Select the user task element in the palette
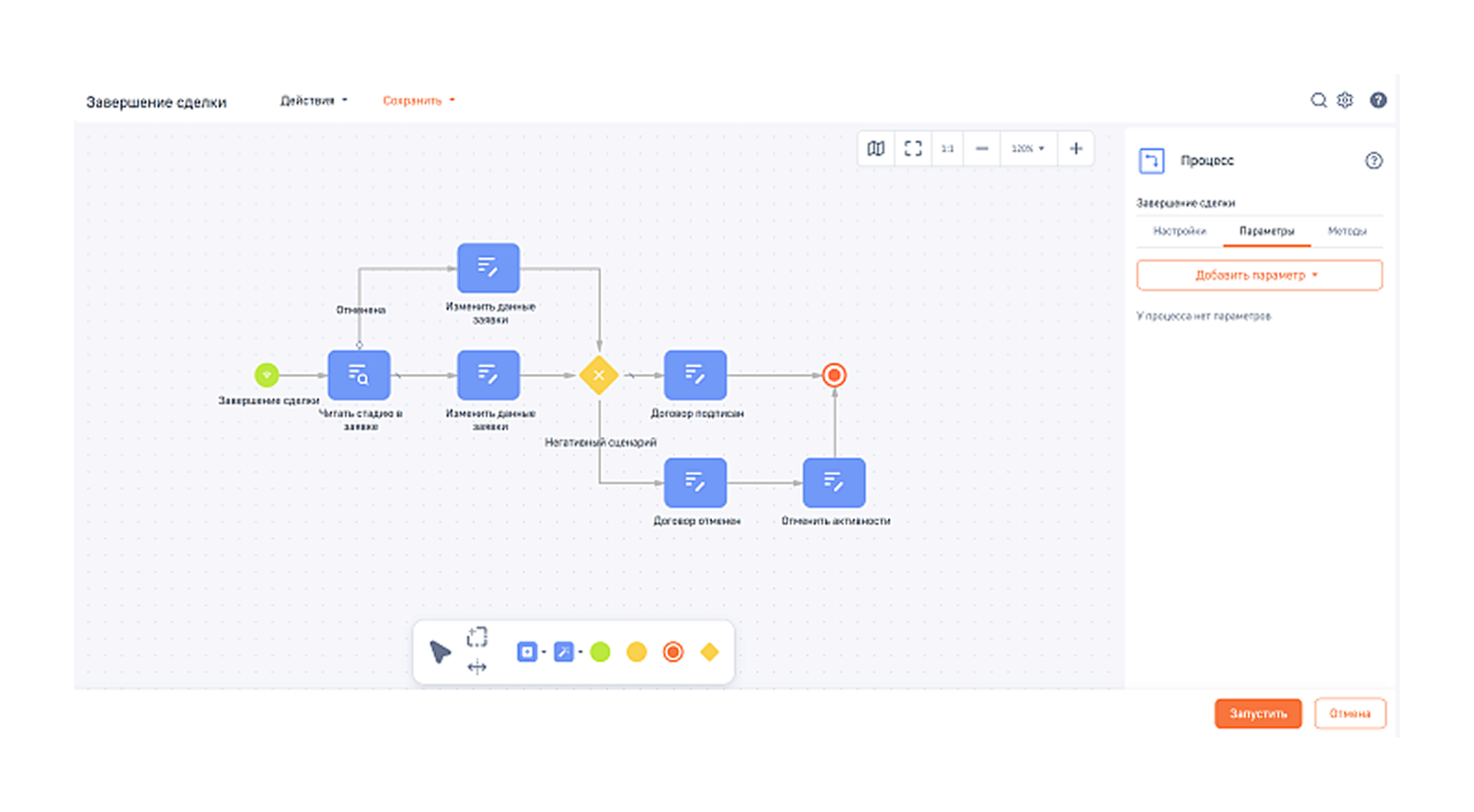The height and width of the screenshot is (812, 1474). coord(527,653)
